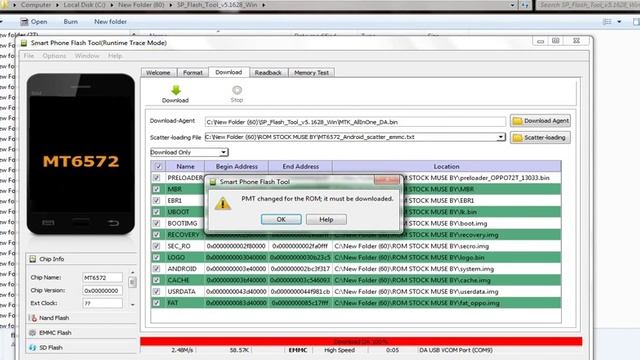640x360 pixels.
Task: Click folder icon on Download Agent button
Action: tap(517, 121)
